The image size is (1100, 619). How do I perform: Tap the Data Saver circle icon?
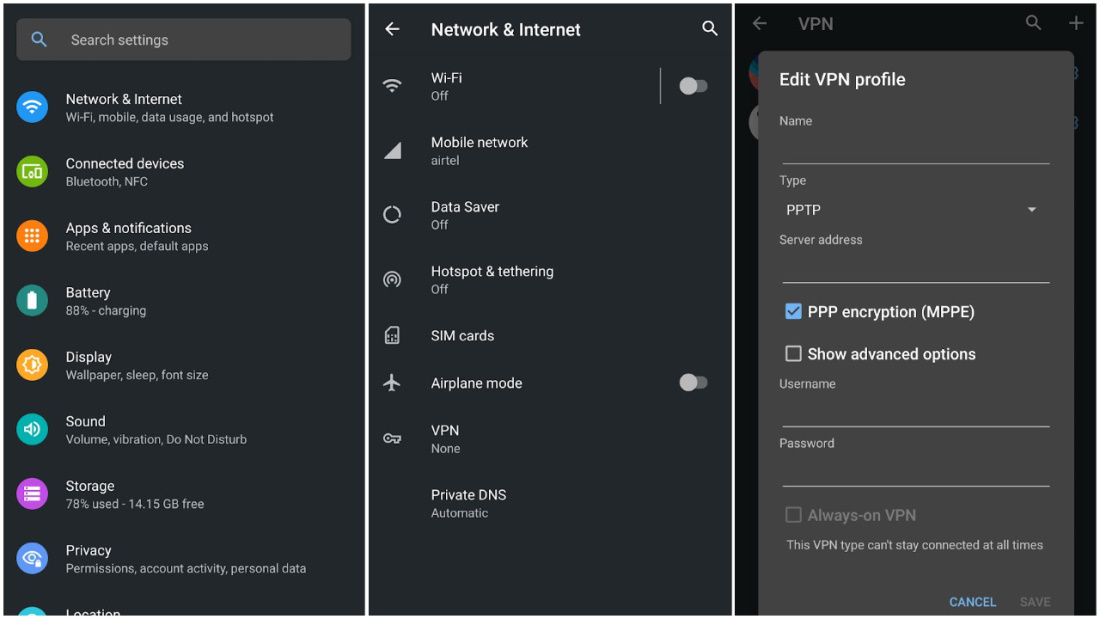(x=392, y=215)
